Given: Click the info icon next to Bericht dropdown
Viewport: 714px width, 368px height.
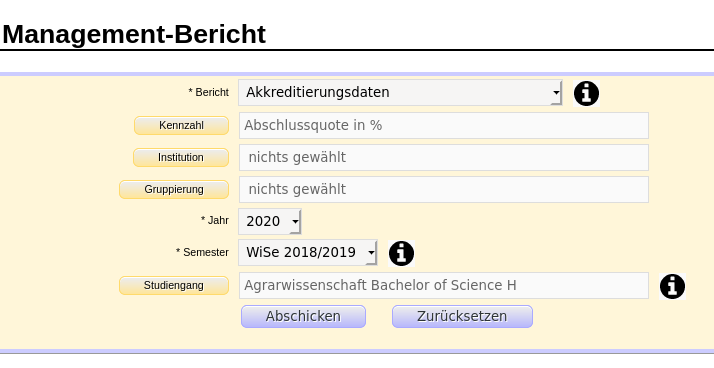Looking at the screenshot, I should (x=586, y=93).
